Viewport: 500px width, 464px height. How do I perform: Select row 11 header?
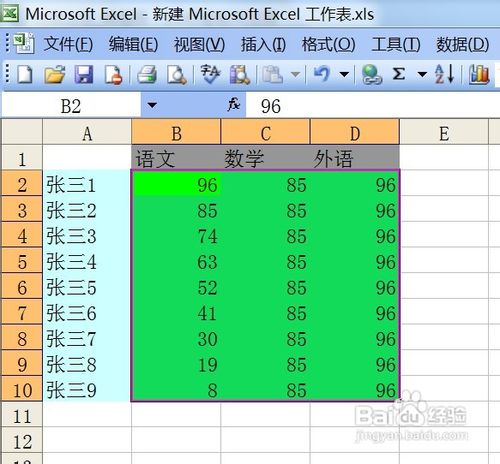point(22,415)
